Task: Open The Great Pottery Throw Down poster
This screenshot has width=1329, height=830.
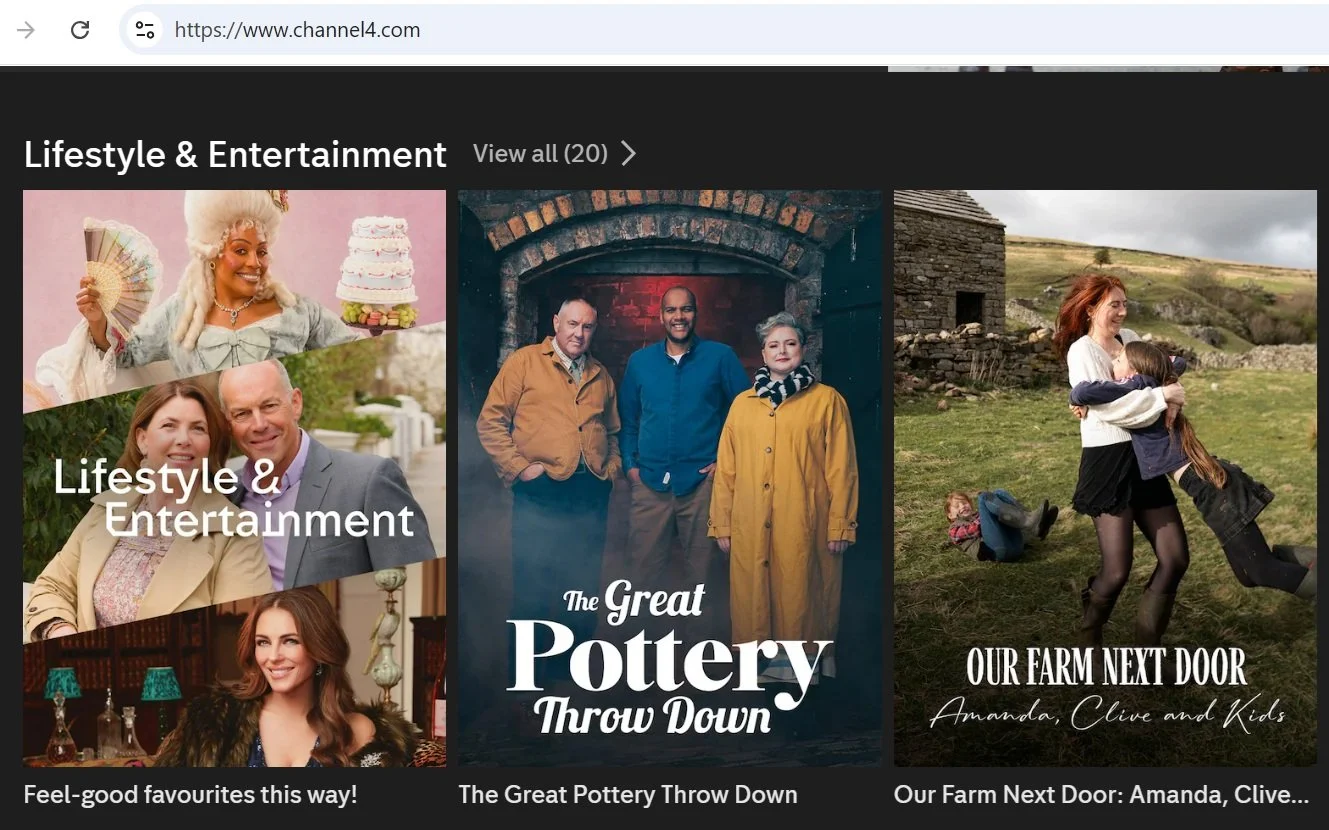Action: coord(670,478)
